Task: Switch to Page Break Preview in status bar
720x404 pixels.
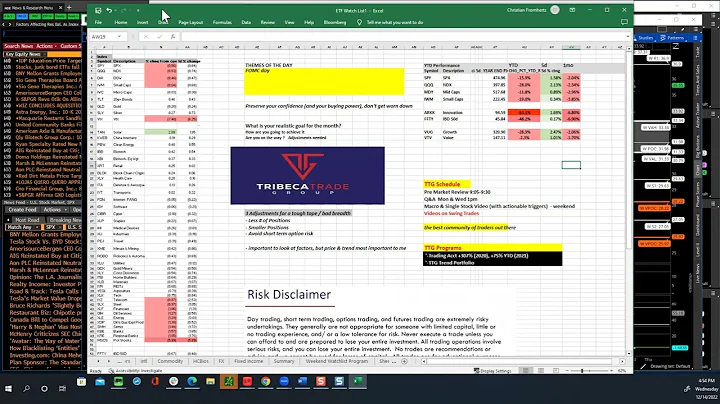Action: pos(556,370)
